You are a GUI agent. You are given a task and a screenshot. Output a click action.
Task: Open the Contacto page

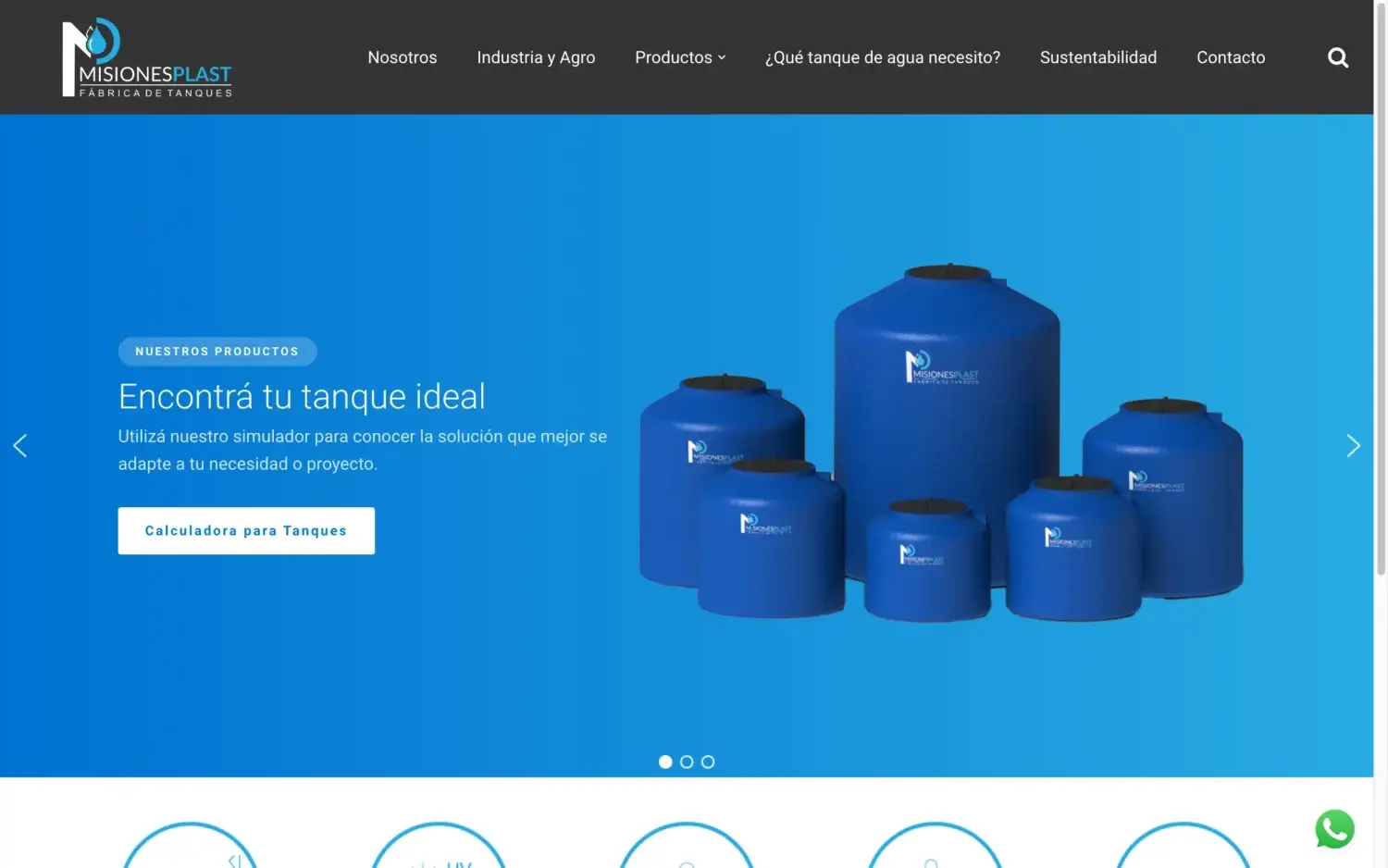click(x=1231, y=57)
